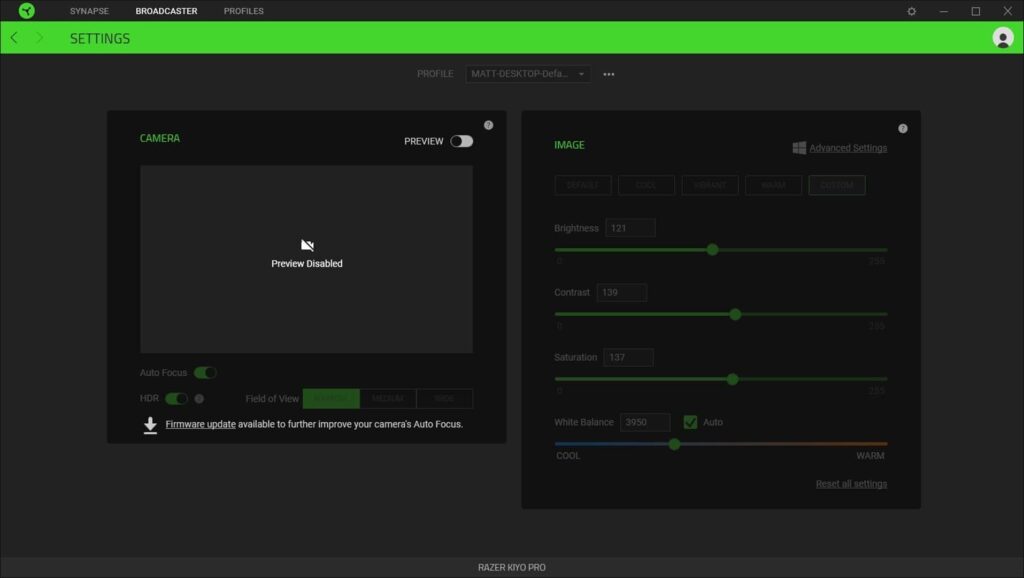Viewport: 1024px width, 578px height.
Task: Click the White Balance slider handle
Action: click(x=675, y=444)
